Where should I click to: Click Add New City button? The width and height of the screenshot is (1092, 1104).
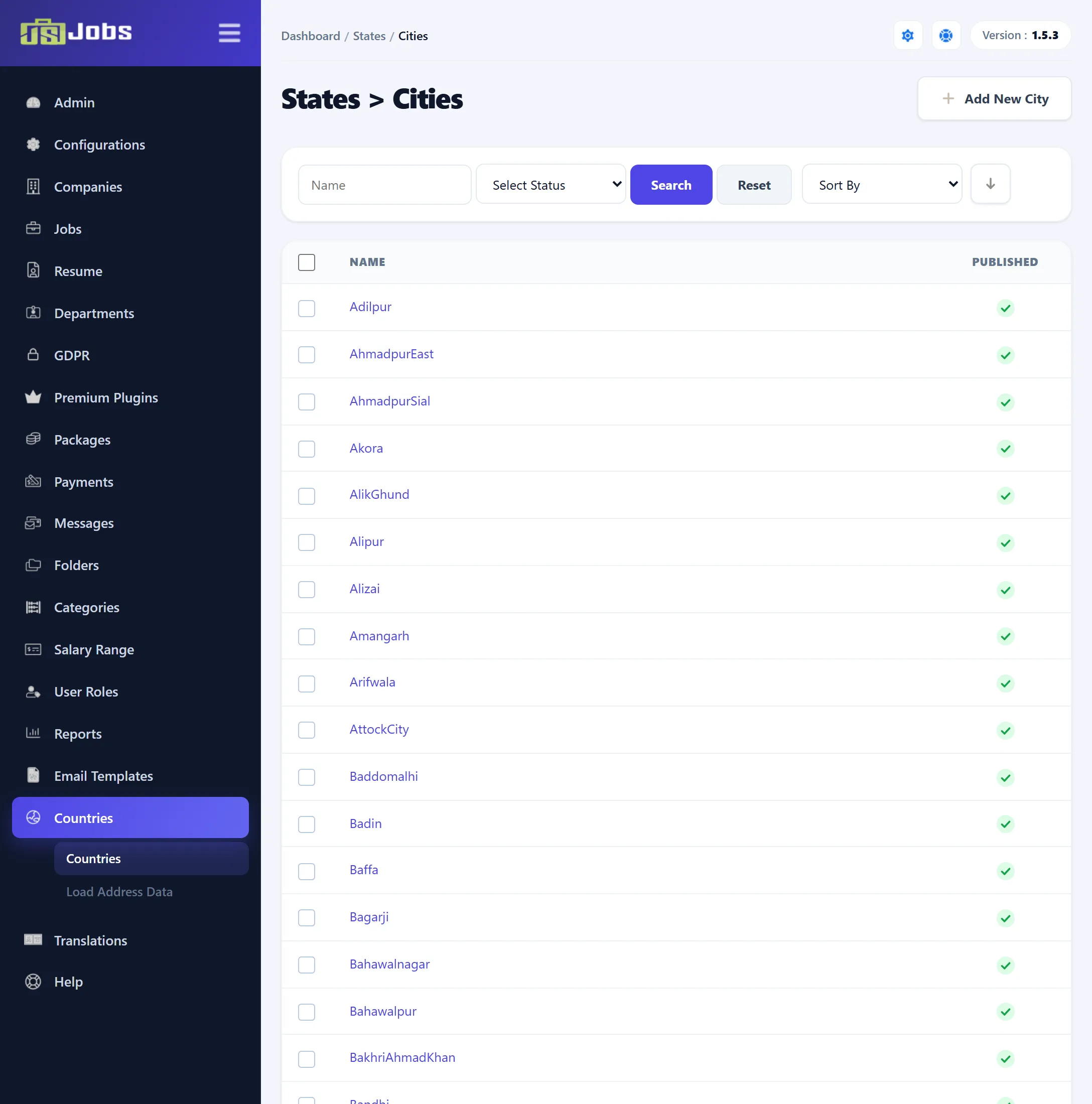994,98
